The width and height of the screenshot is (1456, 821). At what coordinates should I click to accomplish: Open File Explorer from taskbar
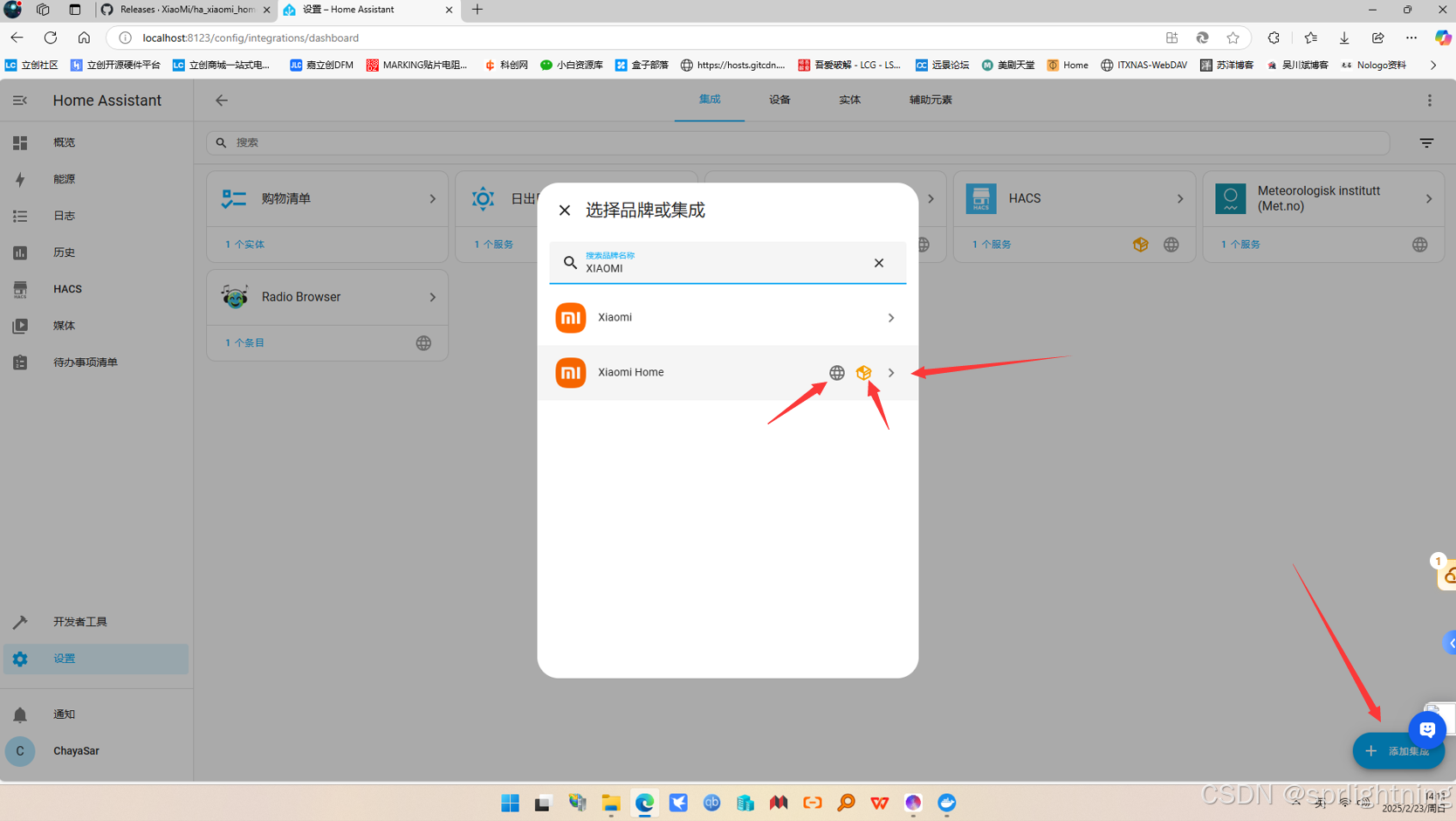[611, 803]
